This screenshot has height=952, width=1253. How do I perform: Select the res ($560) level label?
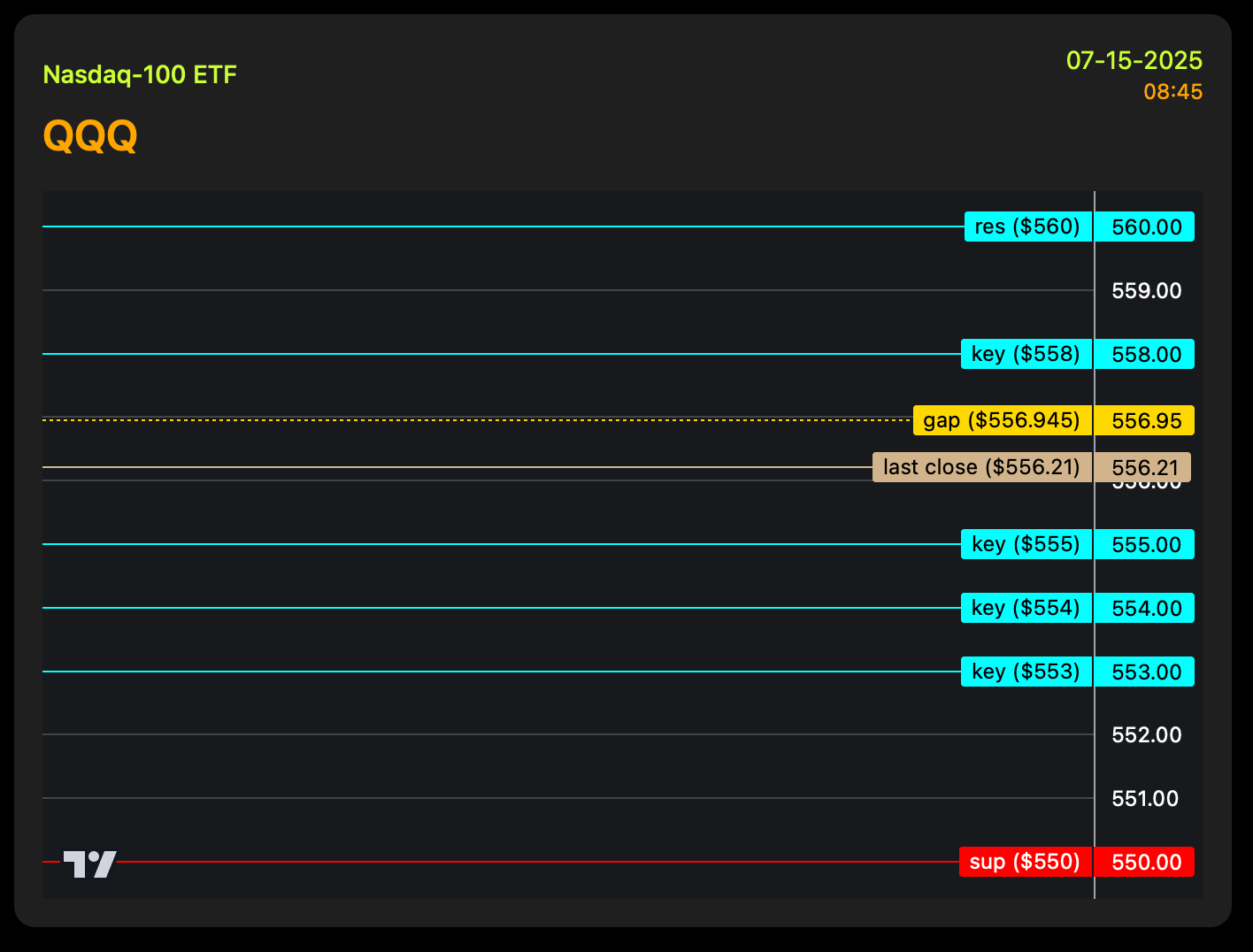click(x=1028, y=226)
